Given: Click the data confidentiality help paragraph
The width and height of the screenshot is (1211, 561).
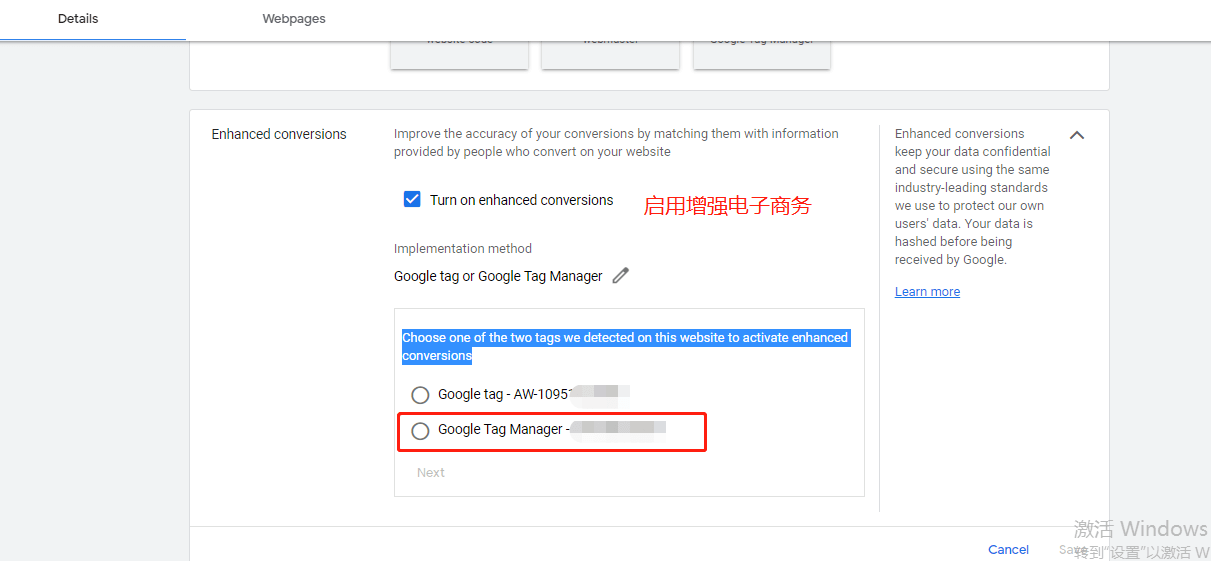Looking at the screenshot, I should click(x=973, y=196).
